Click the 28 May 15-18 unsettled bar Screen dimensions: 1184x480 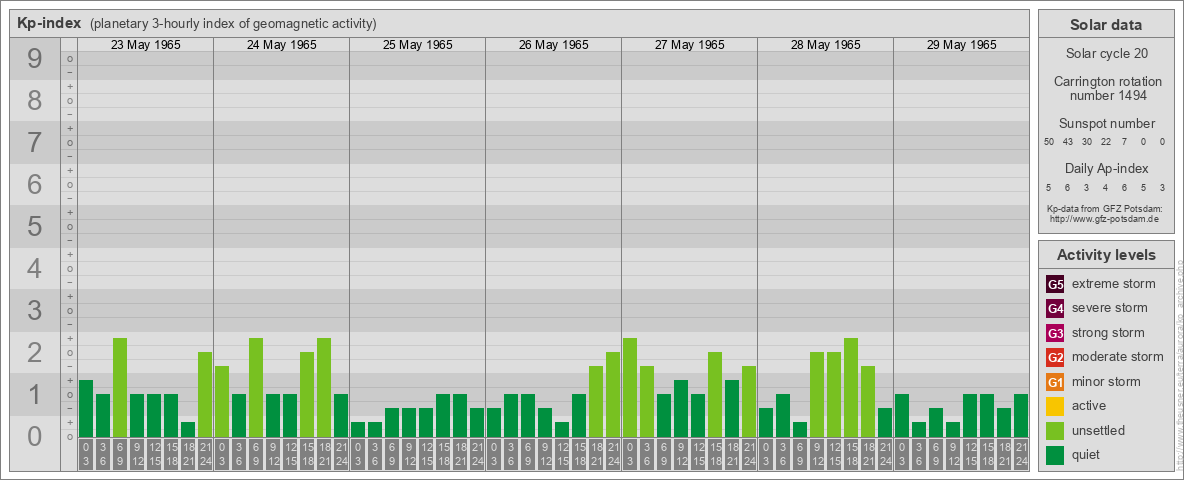coord(851,387)
